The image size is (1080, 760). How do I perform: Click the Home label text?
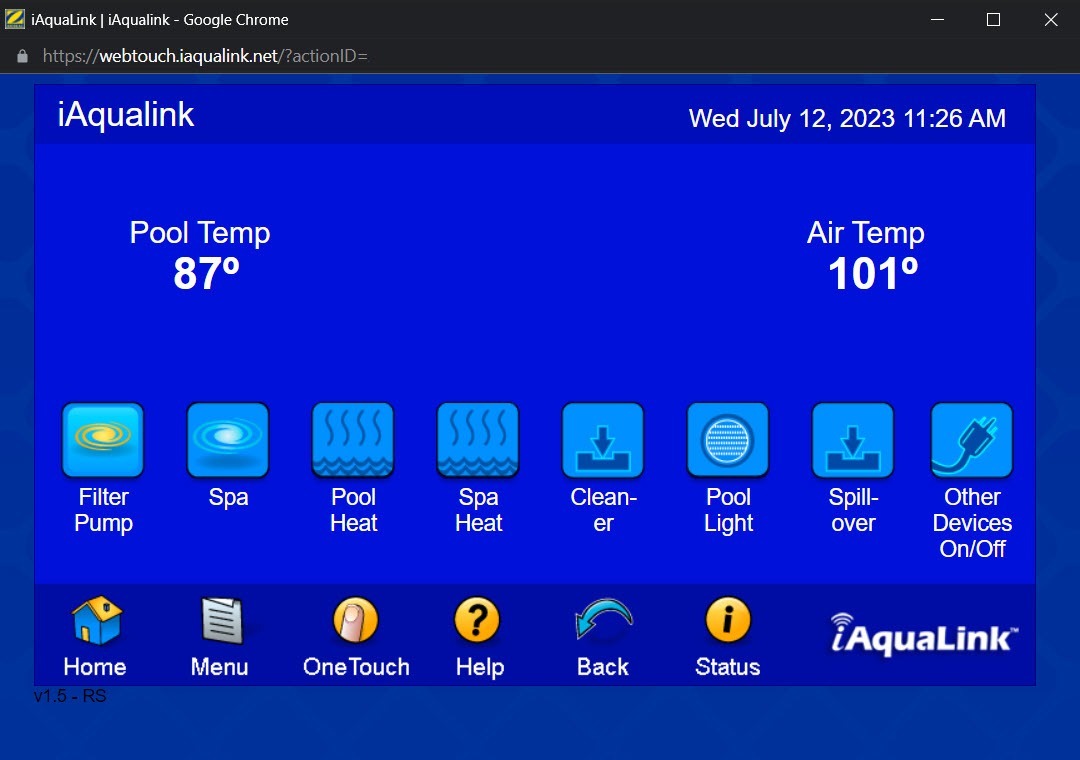[x=95, y=667]
